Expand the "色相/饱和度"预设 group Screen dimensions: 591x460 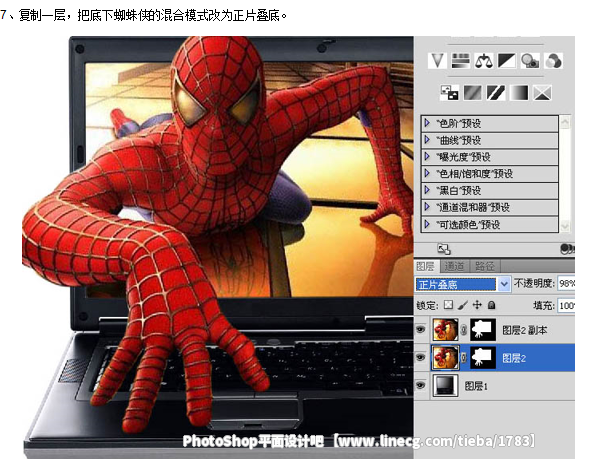tap(427, 173)
